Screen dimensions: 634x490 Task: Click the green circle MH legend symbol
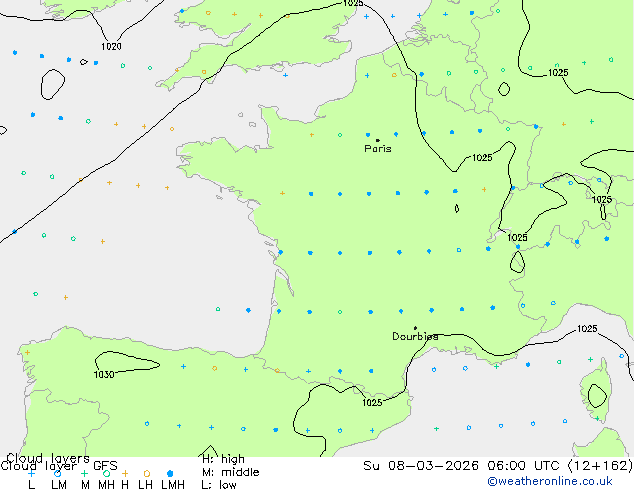pos(106,473)
